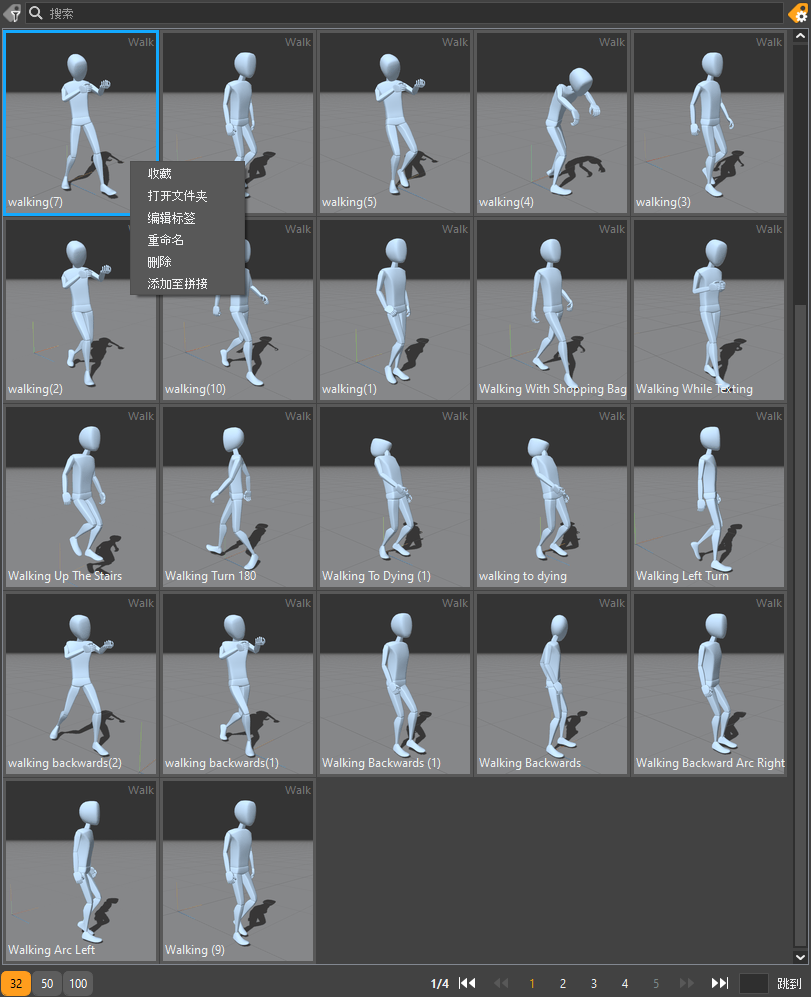Choose 添加至拼接 from the context menu
The height and width of the screenshot is (997, 811).
click(x=188, y=284)
